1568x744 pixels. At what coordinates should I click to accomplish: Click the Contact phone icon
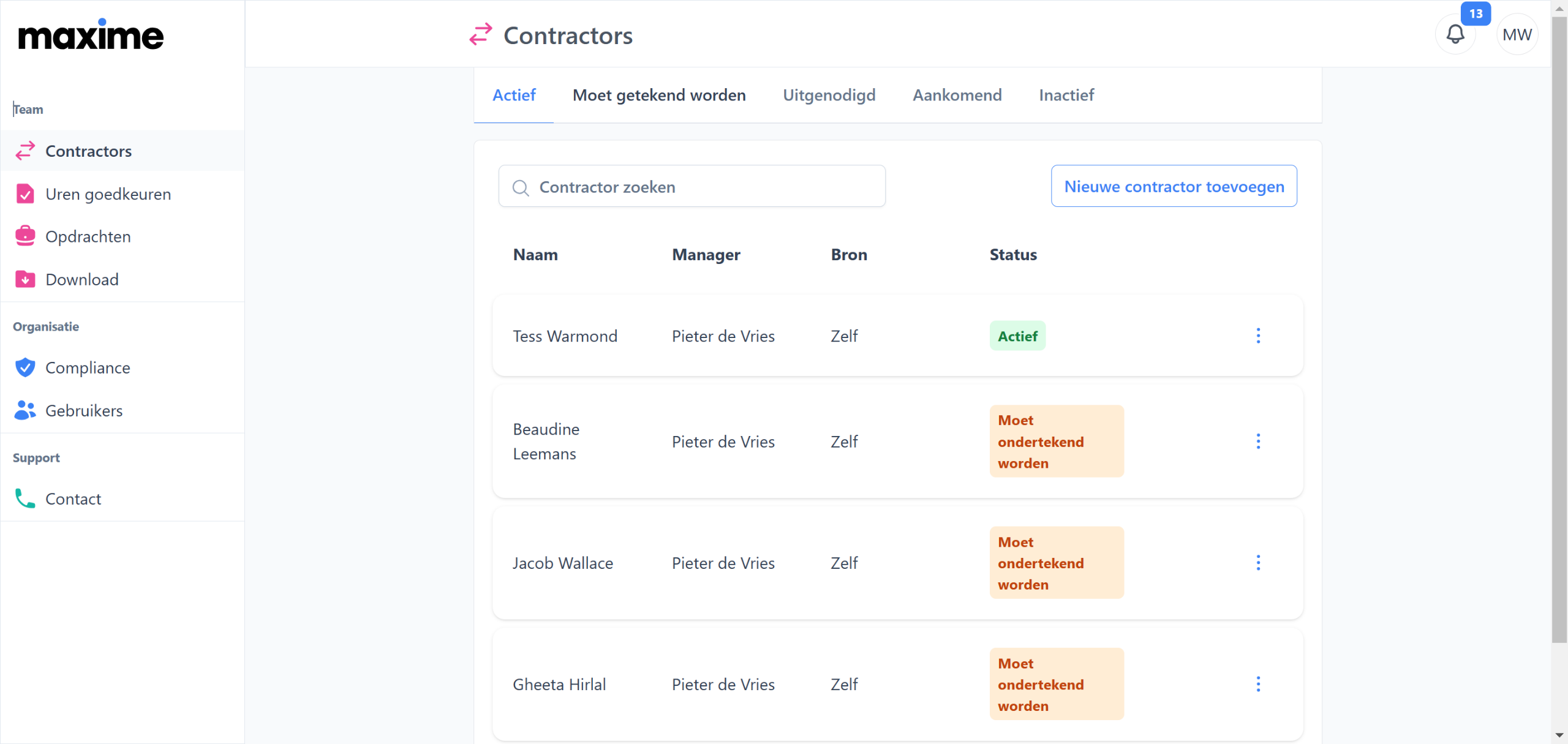(25, 498)
